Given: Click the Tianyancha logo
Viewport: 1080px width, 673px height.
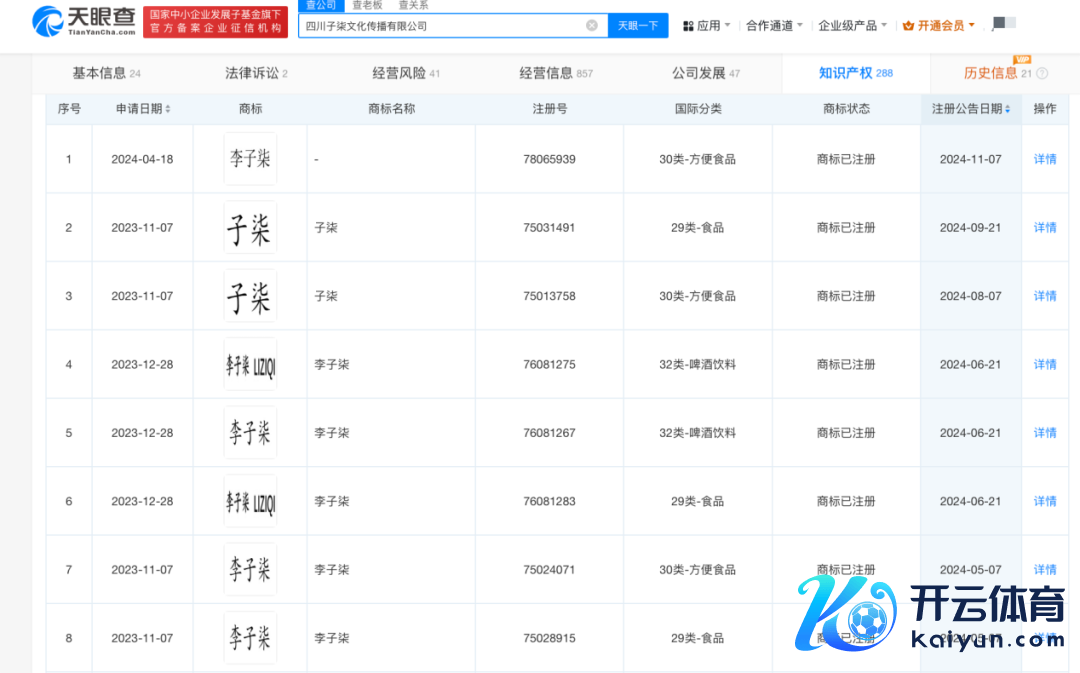Looking at the screenshot, I should pos(84,22).
